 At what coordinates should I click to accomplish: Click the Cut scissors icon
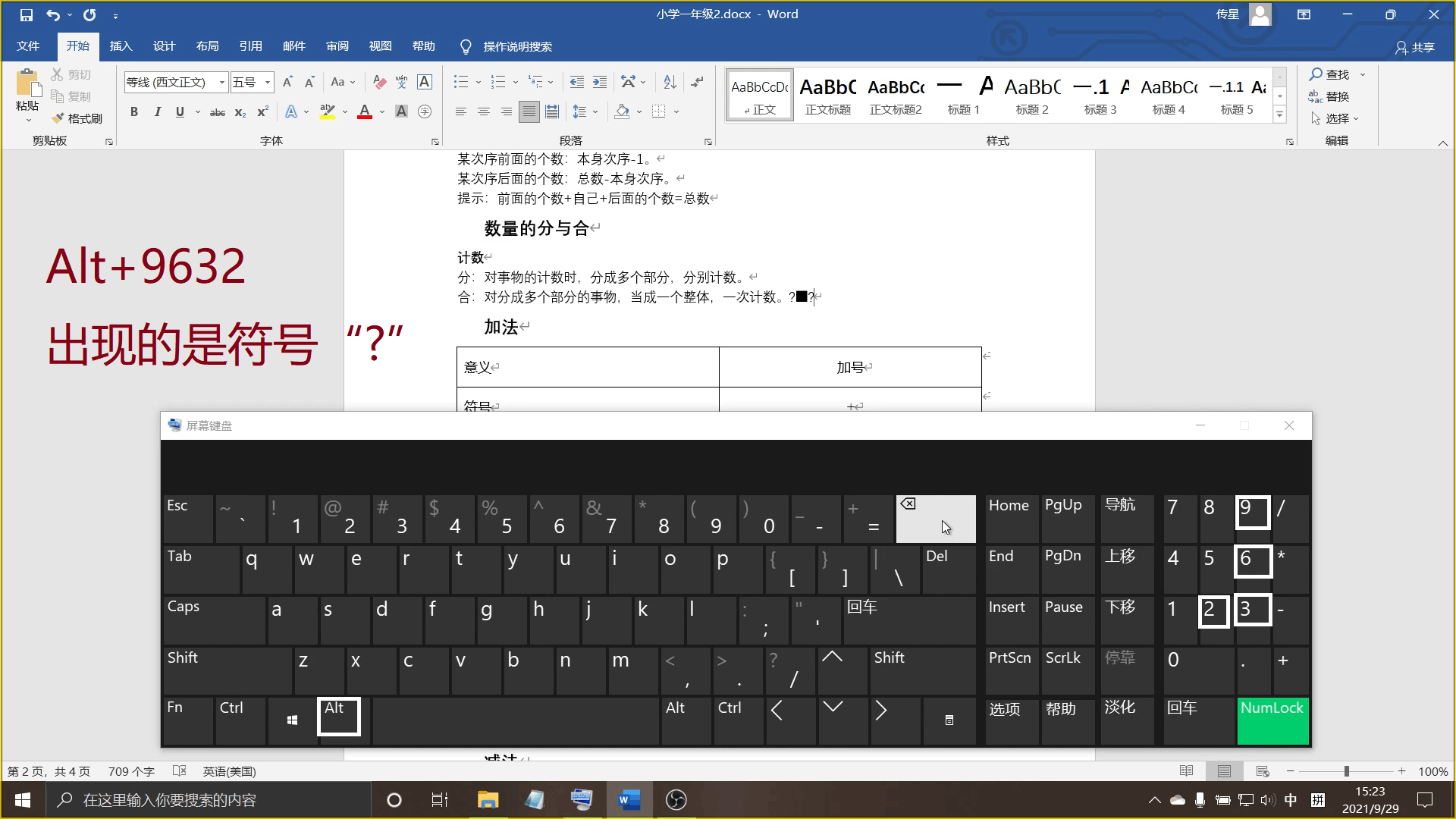point(57,74)
